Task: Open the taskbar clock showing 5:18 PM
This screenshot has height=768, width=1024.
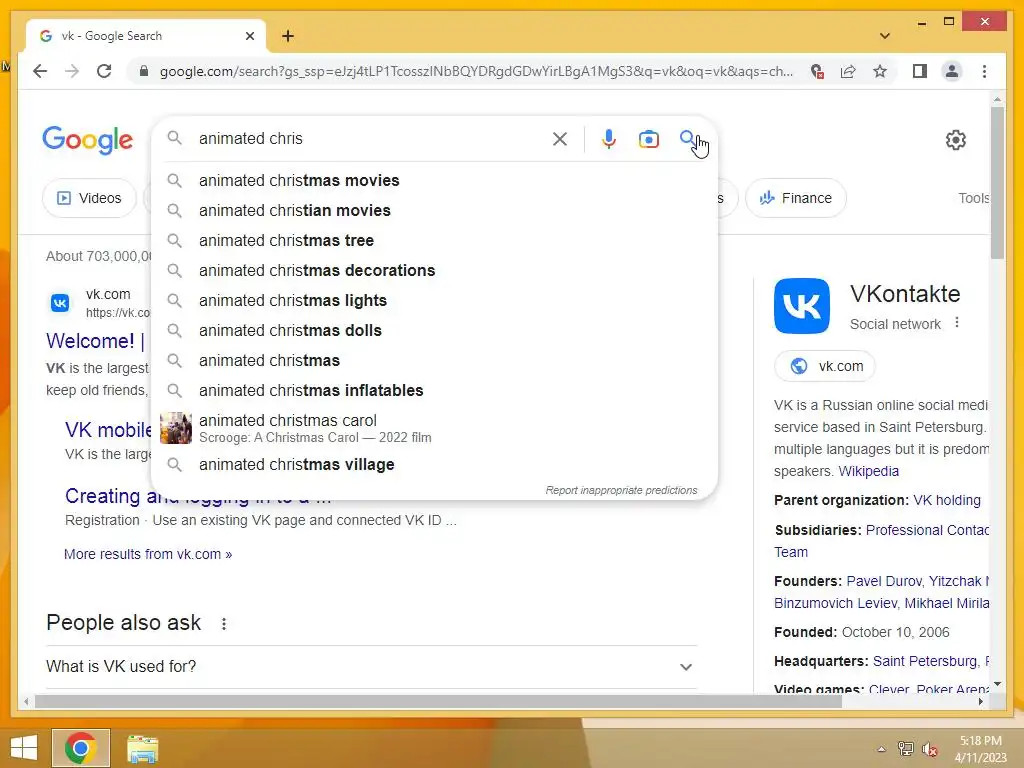Action: tap(980, 749)
